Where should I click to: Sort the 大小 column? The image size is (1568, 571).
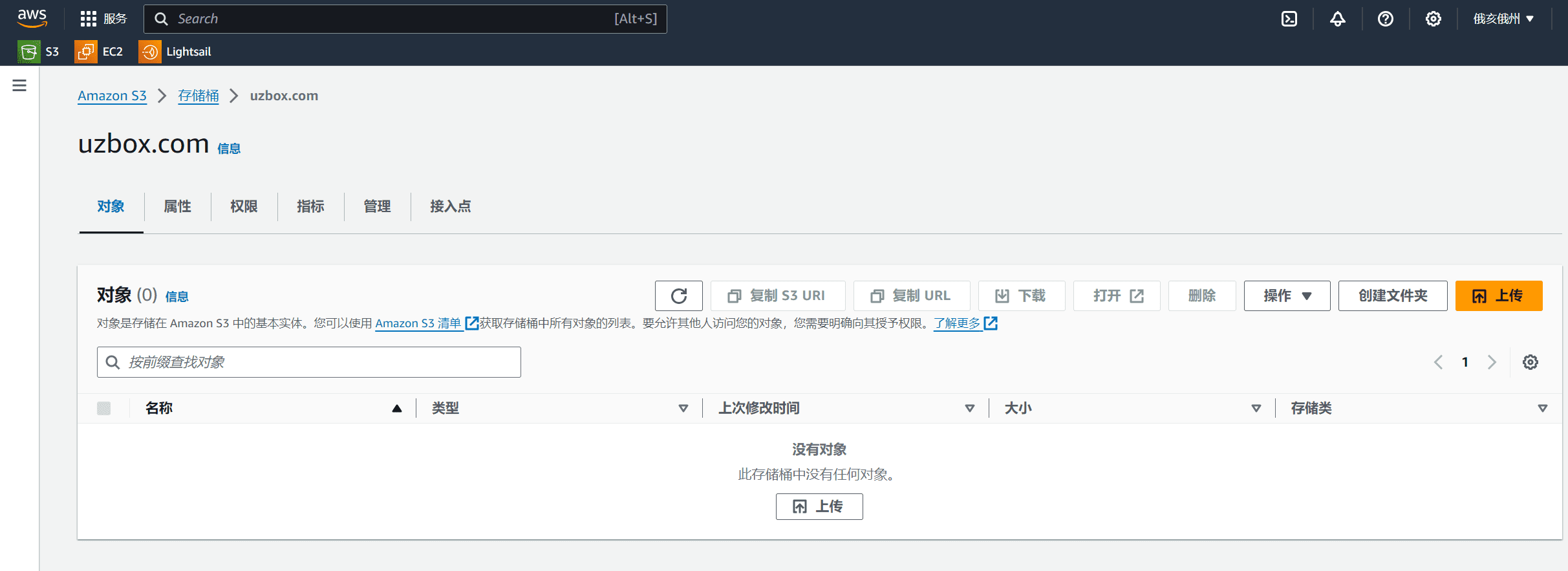click(x=1256, y=408)
